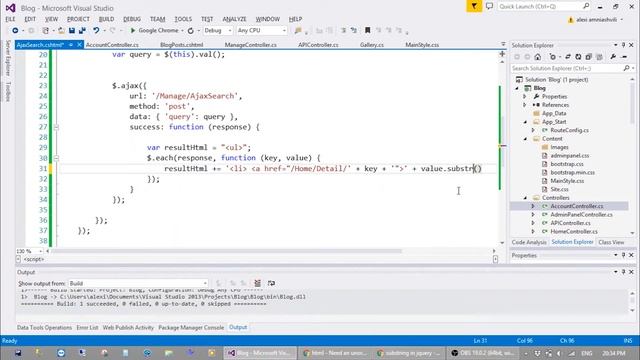Click Clear All icon in Output panel
Image resolution: width=640 pixels, height=360 pixels.
(x=258, y=283)
